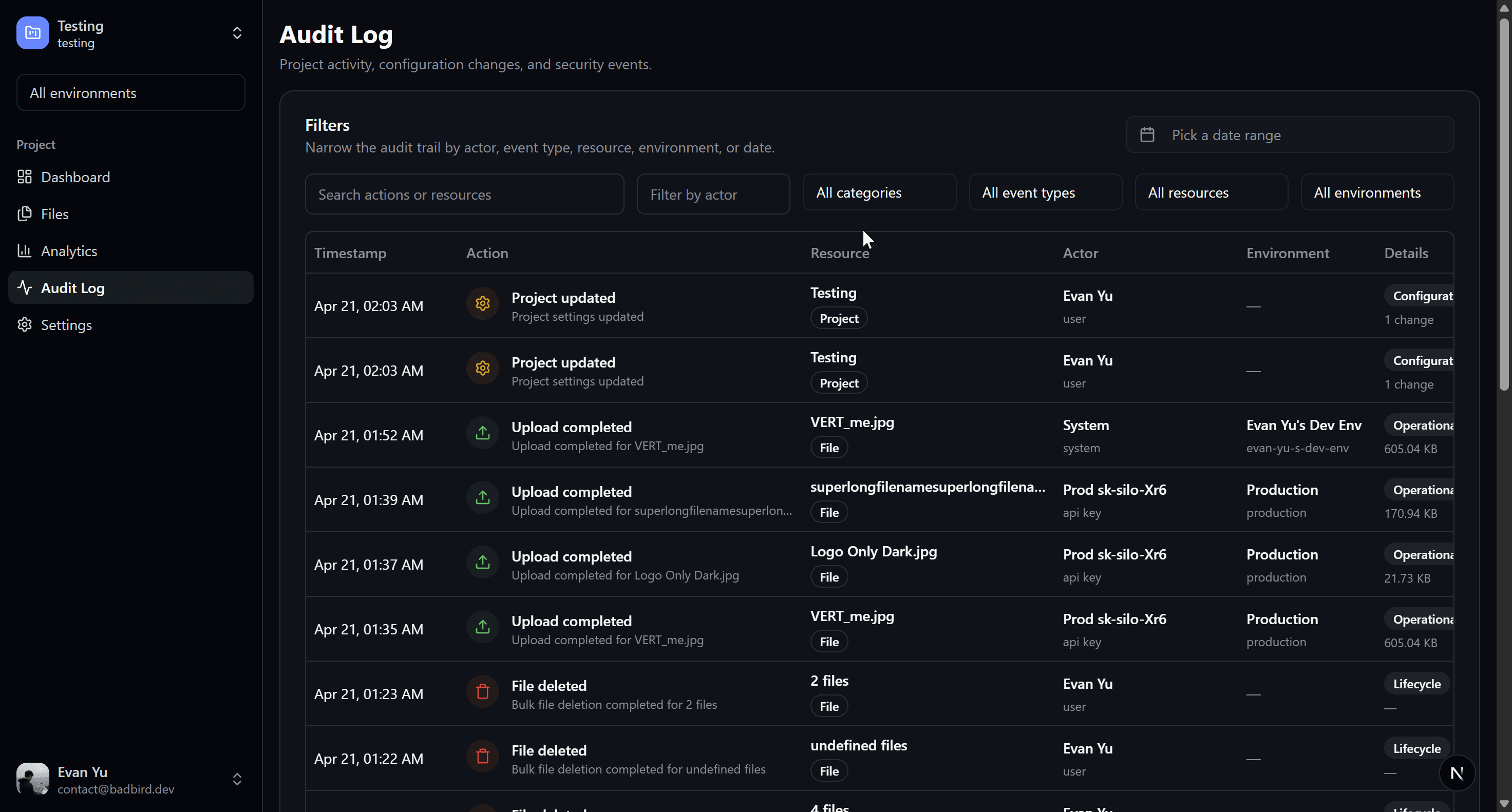
Task: Open Analytics section
Action: 131,250
